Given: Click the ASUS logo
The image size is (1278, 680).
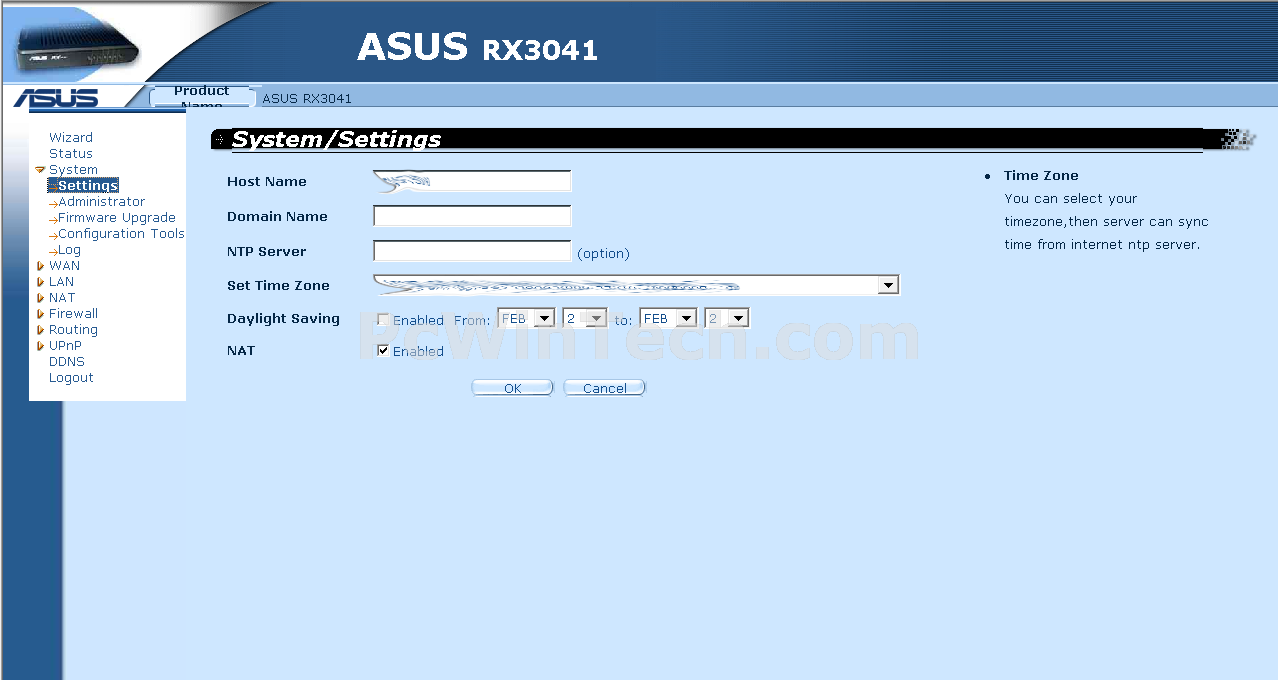Looking at the screenshot, I should pos(57,98).
